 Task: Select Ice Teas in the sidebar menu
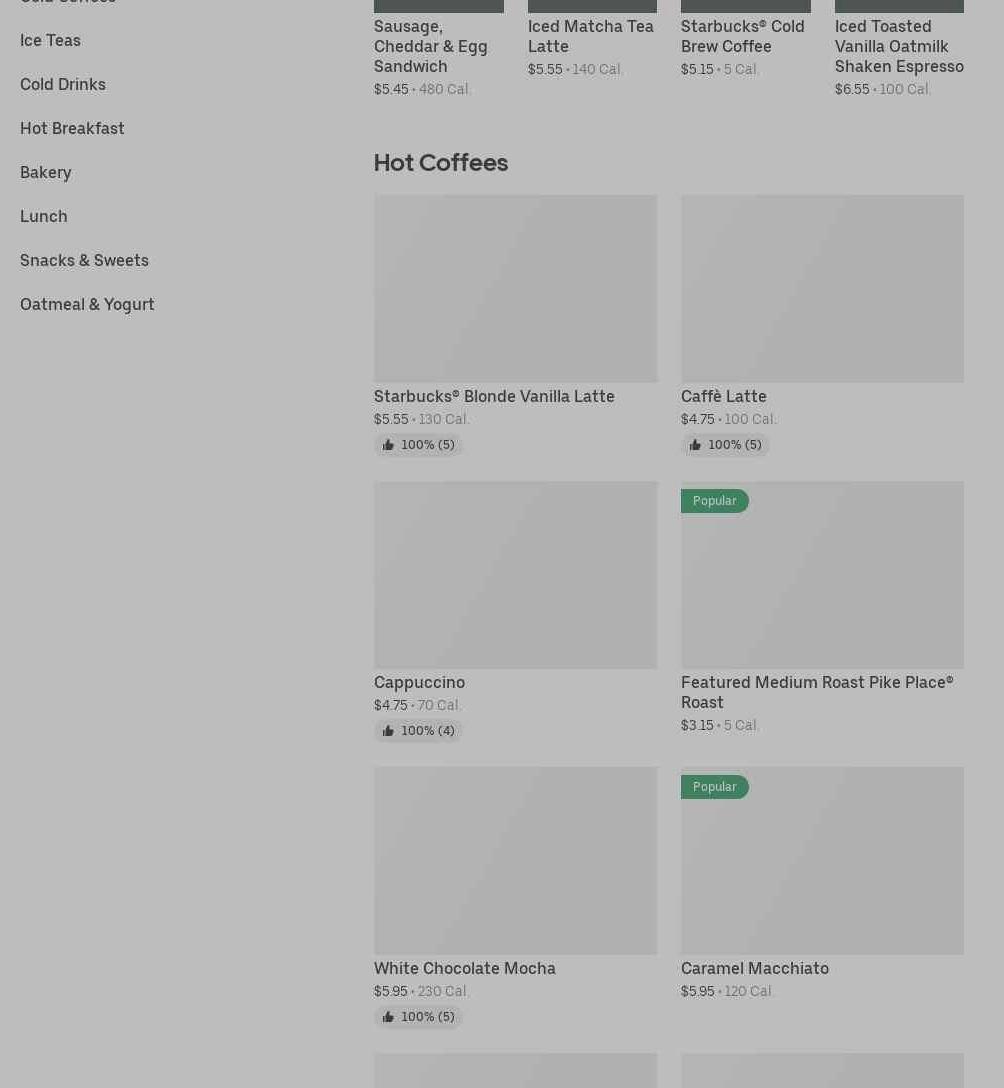[x=50, y=40]
